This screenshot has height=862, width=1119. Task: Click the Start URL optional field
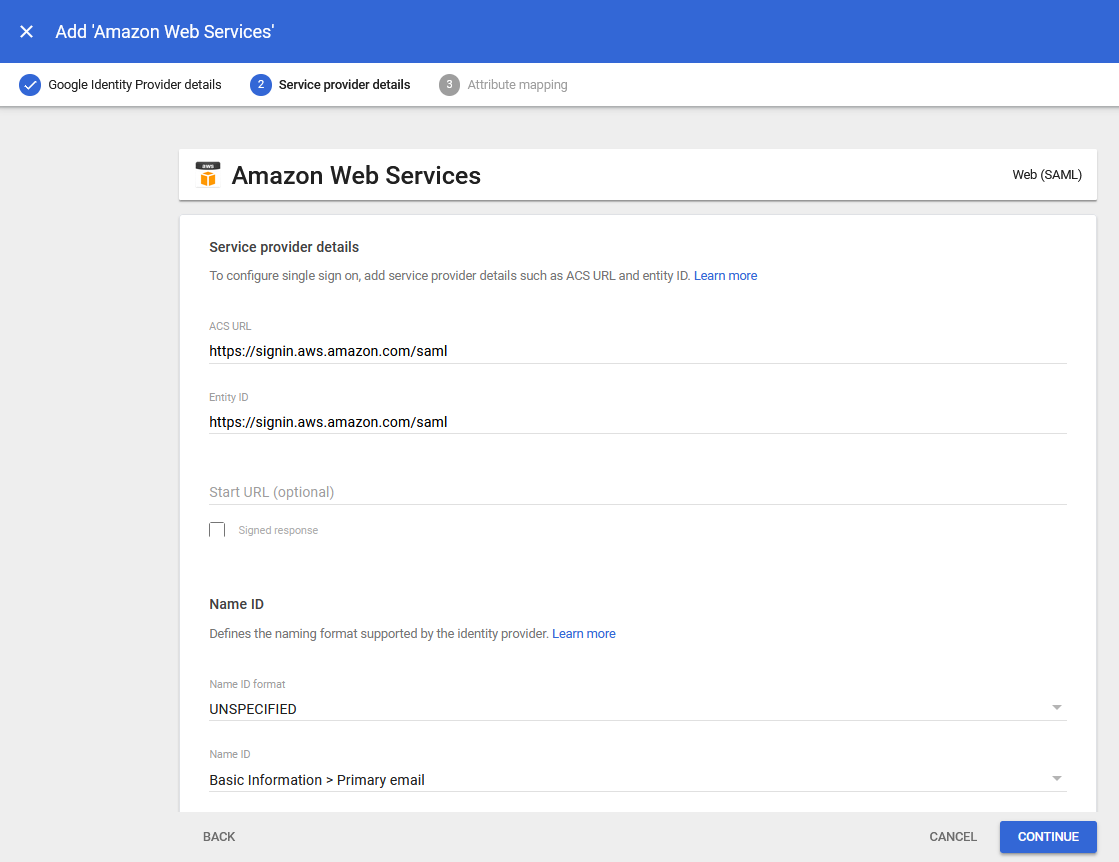637,492
